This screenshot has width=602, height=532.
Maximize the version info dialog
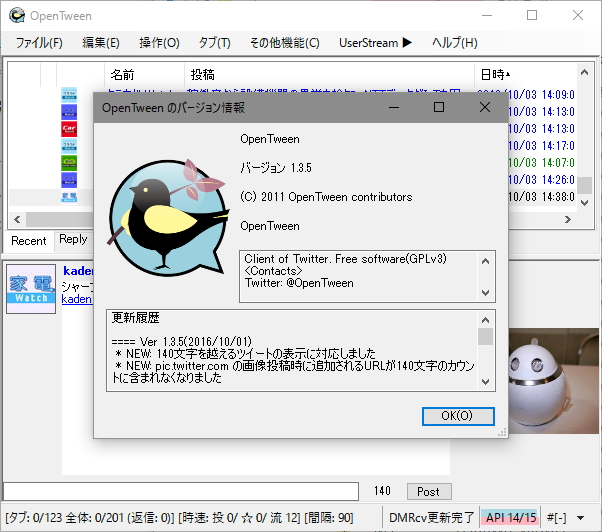pyautogui.click(x=439, y=107)
